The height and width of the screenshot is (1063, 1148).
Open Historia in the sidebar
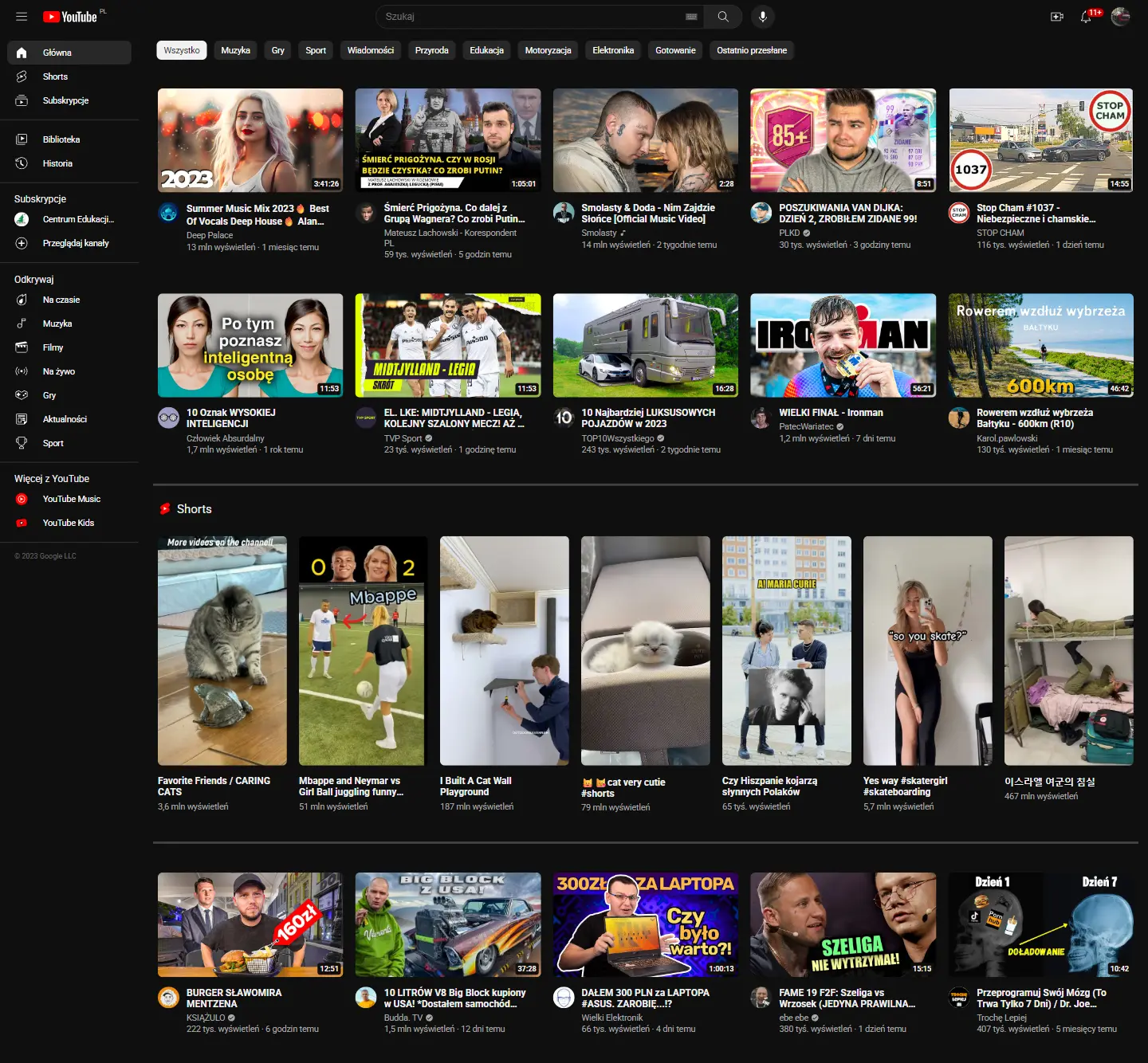57,163
